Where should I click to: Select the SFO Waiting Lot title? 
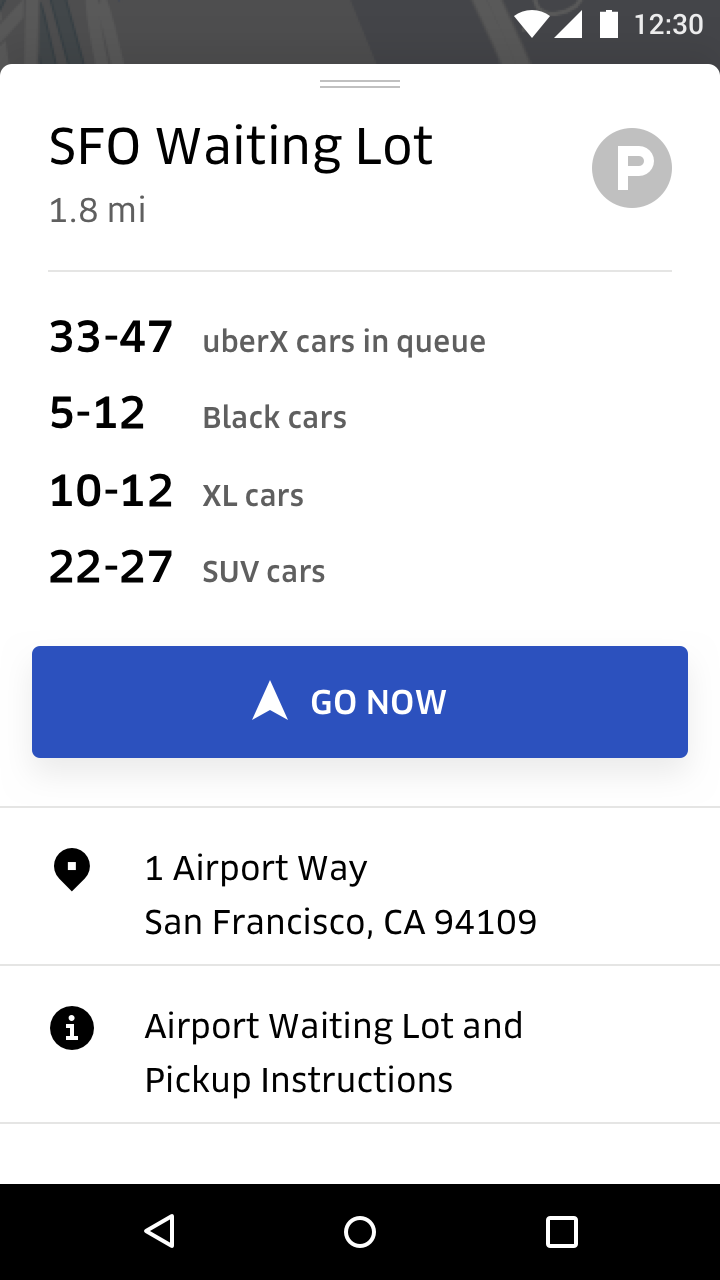[x=241, y=146]
